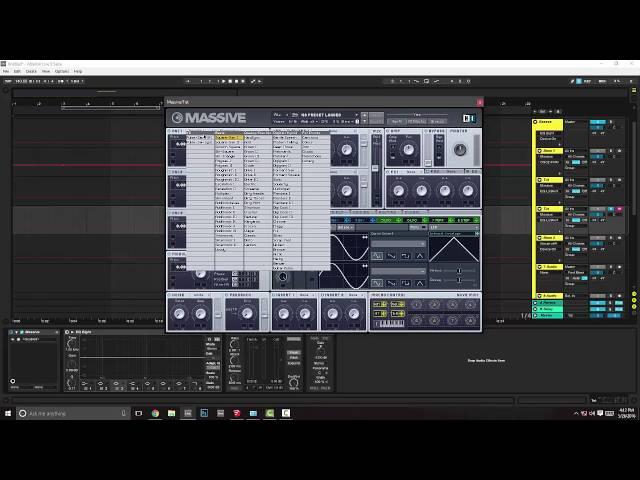Switch Massive to Browser view
The width and height of the screenshot is (640, 480).
pos(438,122)
